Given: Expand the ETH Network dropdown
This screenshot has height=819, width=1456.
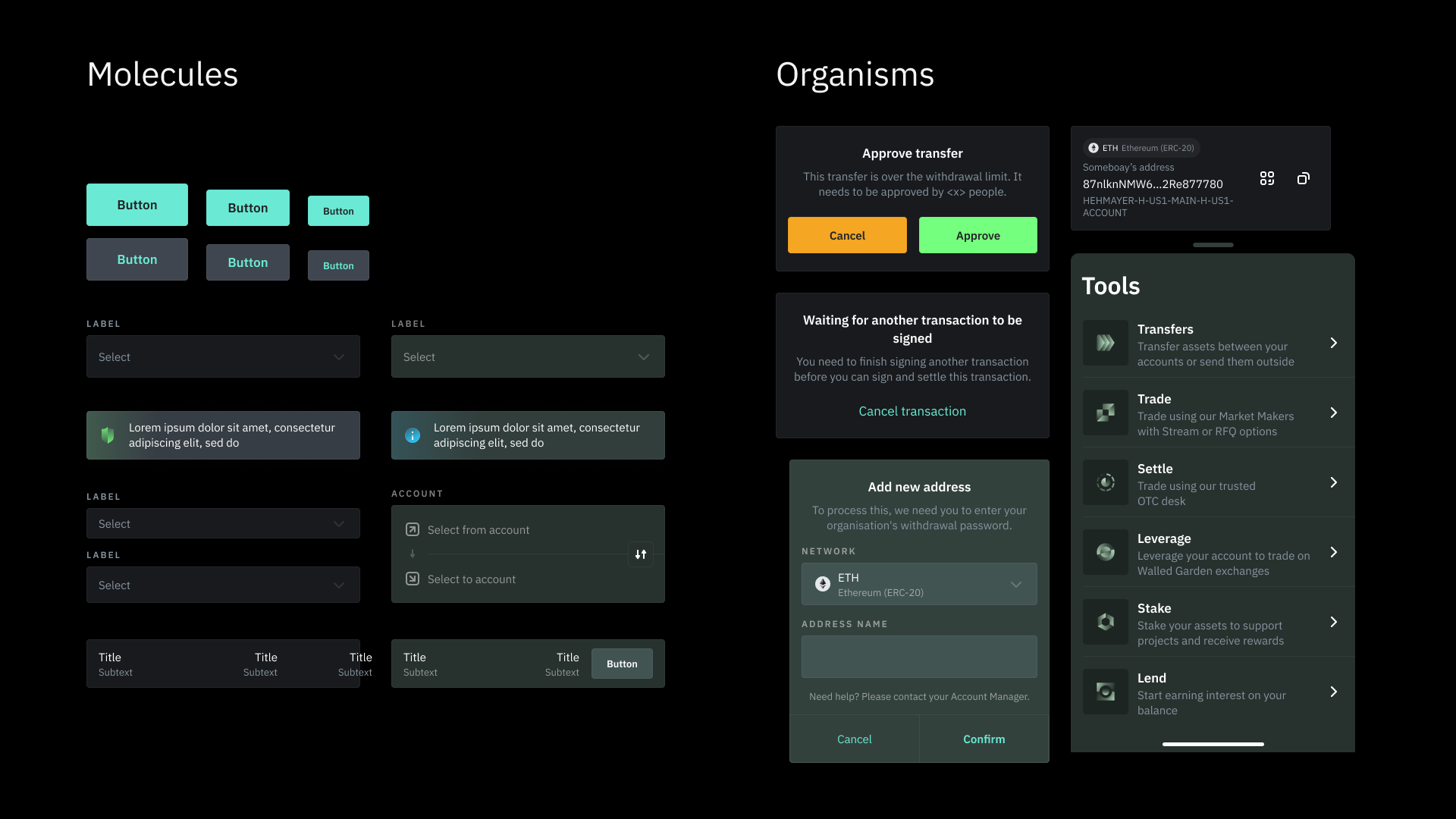Looking at the screenshot, I should (919, 584).
